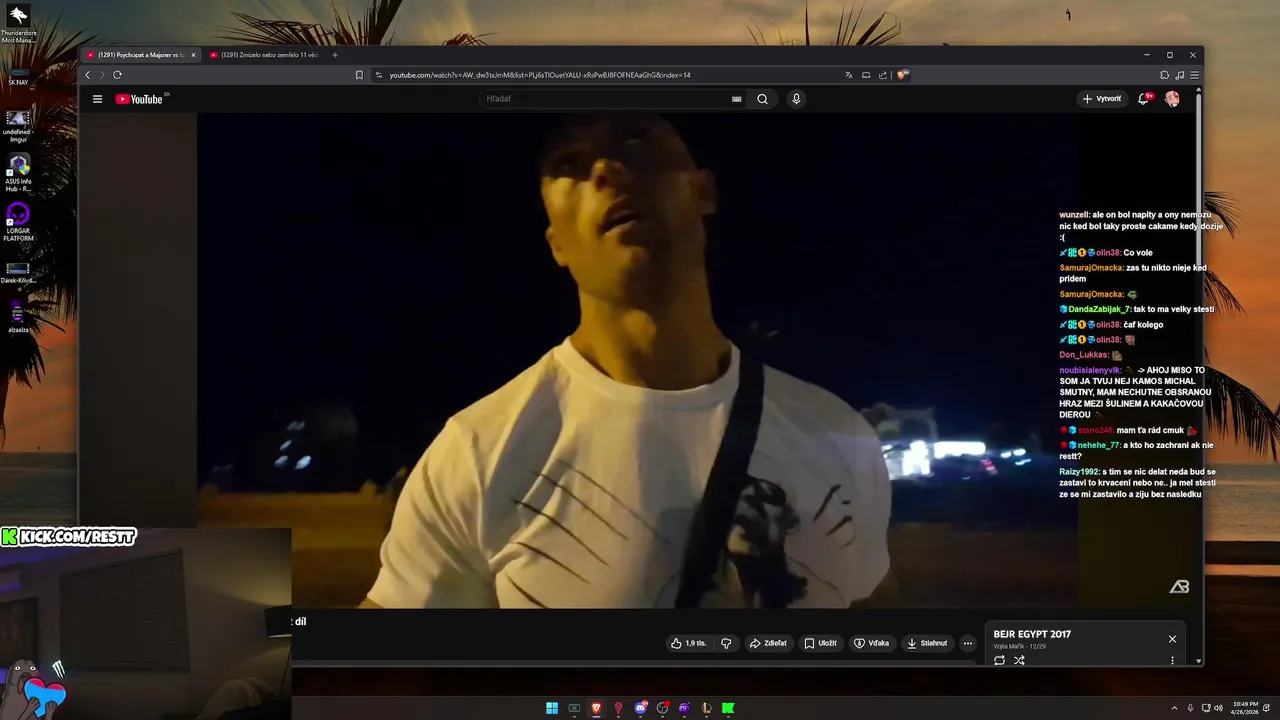Open Brave Shields lion icon
The width and height of the screenshot is (1280, 720).
pos(902,75)
